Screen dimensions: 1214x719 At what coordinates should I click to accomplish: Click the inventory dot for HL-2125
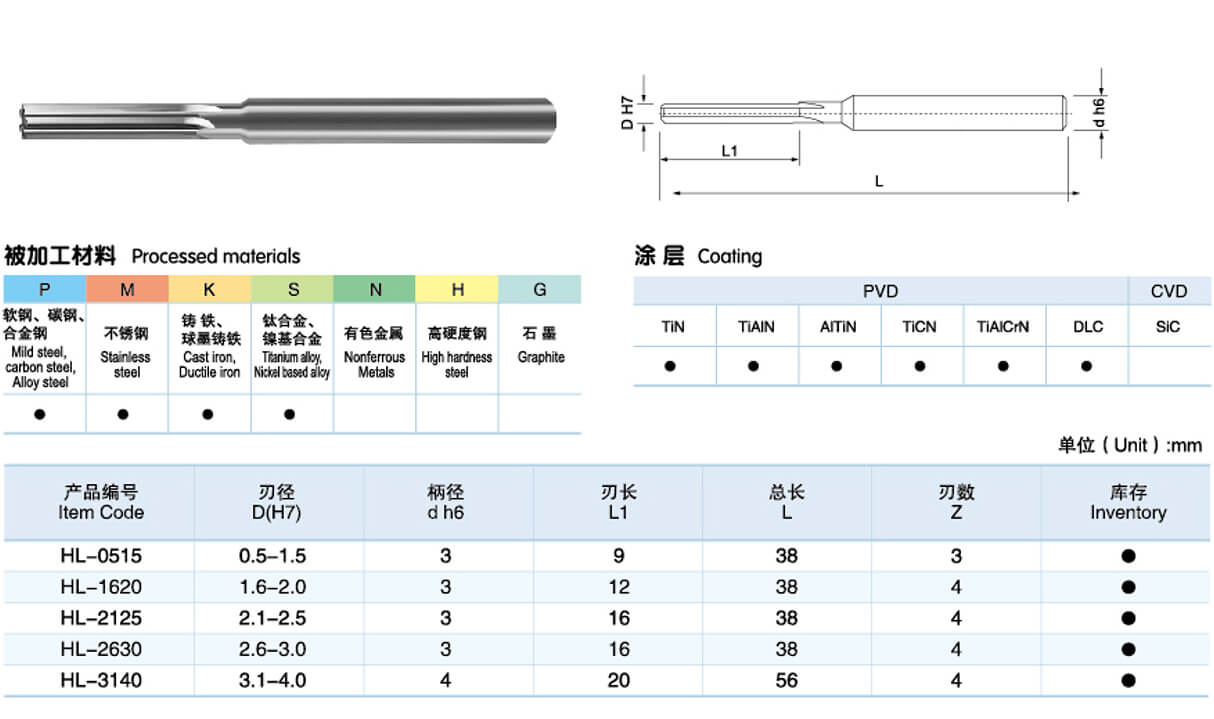pyautogui.click(x=1128, y=618)
